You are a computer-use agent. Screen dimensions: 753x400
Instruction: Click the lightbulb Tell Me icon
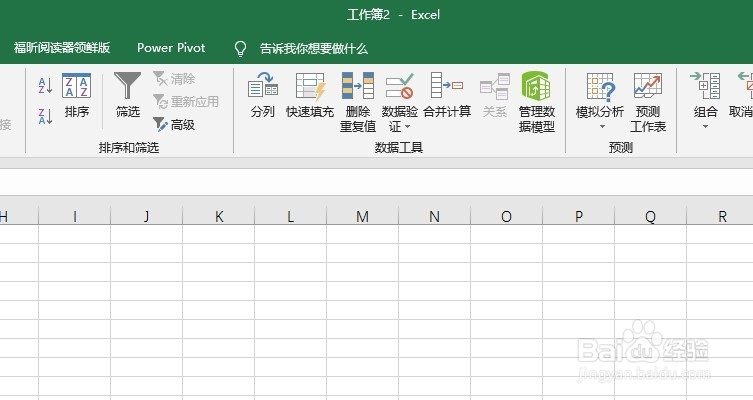coord(240,48)
